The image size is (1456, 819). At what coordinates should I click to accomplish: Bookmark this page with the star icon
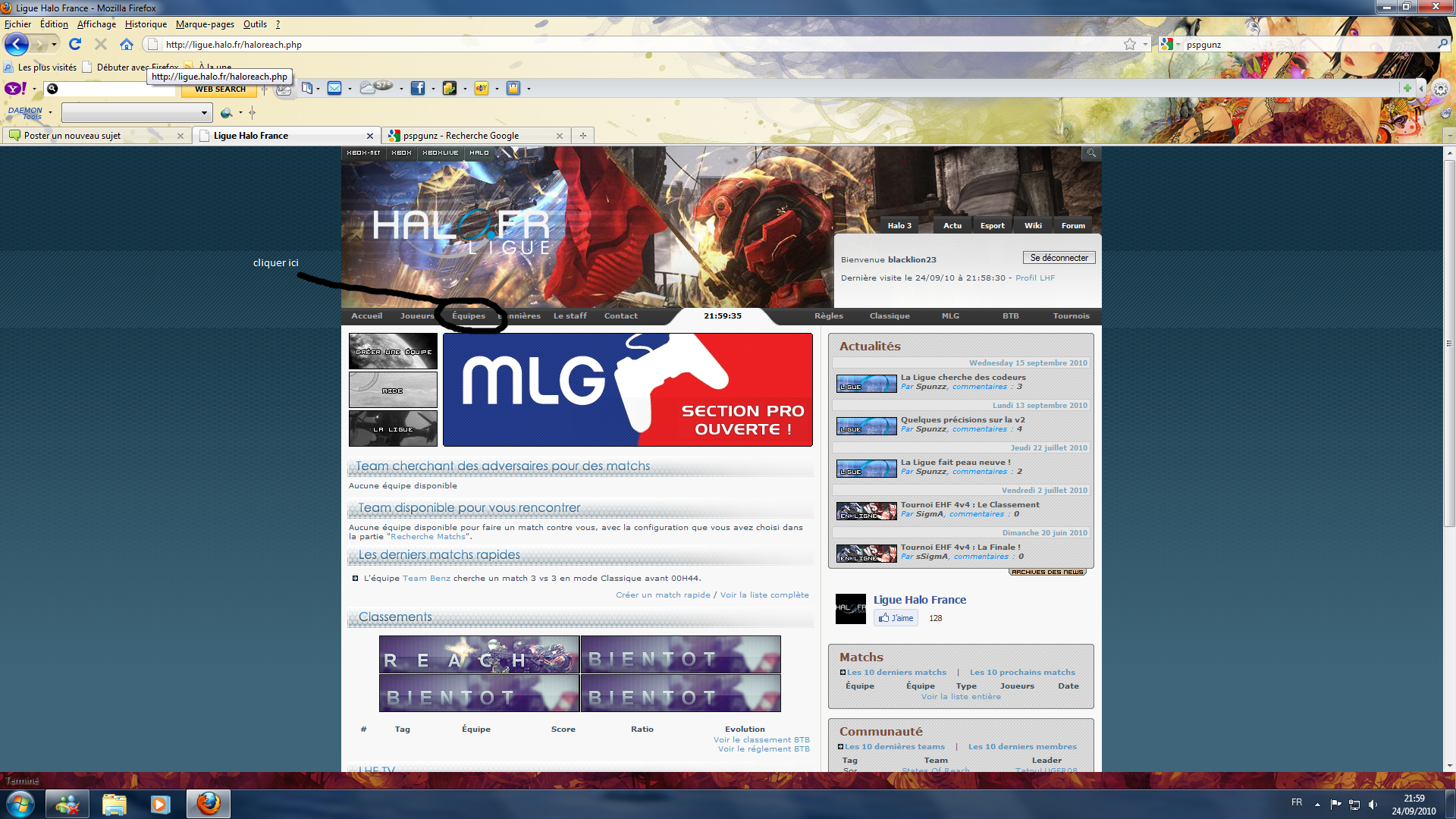(x=1130, y=44)
